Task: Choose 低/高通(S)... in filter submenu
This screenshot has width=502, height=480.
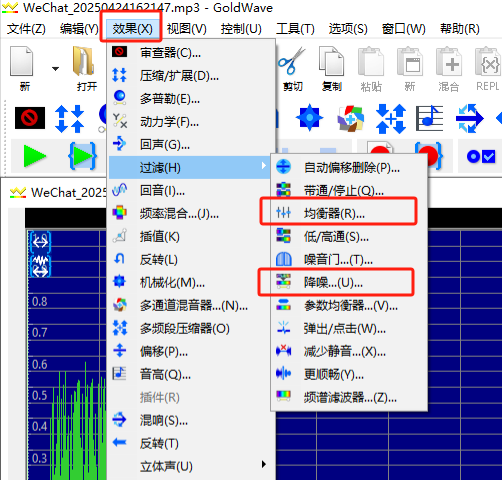Action: 349,237
